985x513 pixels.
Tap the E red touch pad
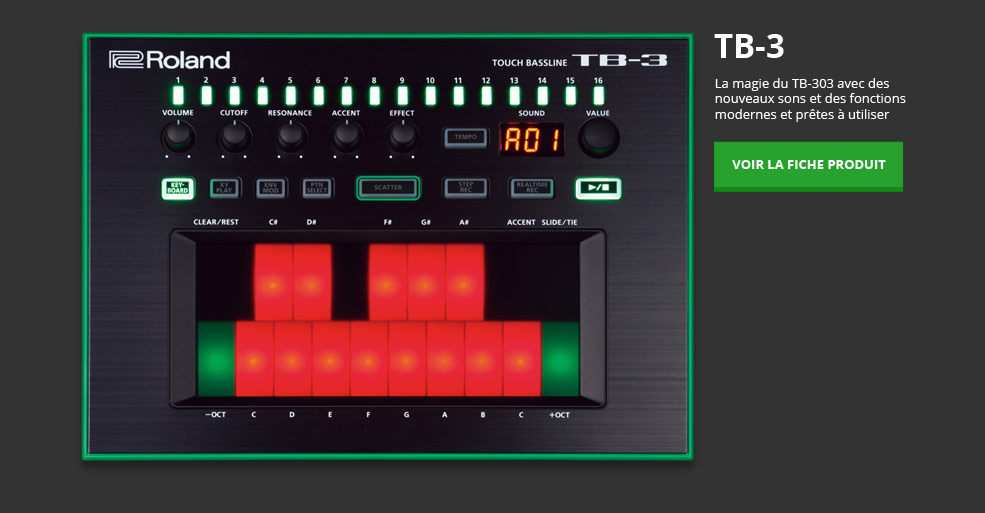pos(331,359)
